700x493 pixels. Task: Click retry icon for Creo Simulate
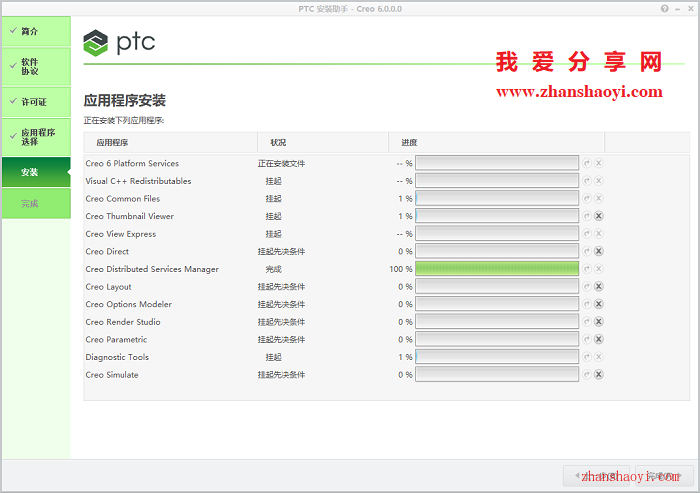(587, 375)
